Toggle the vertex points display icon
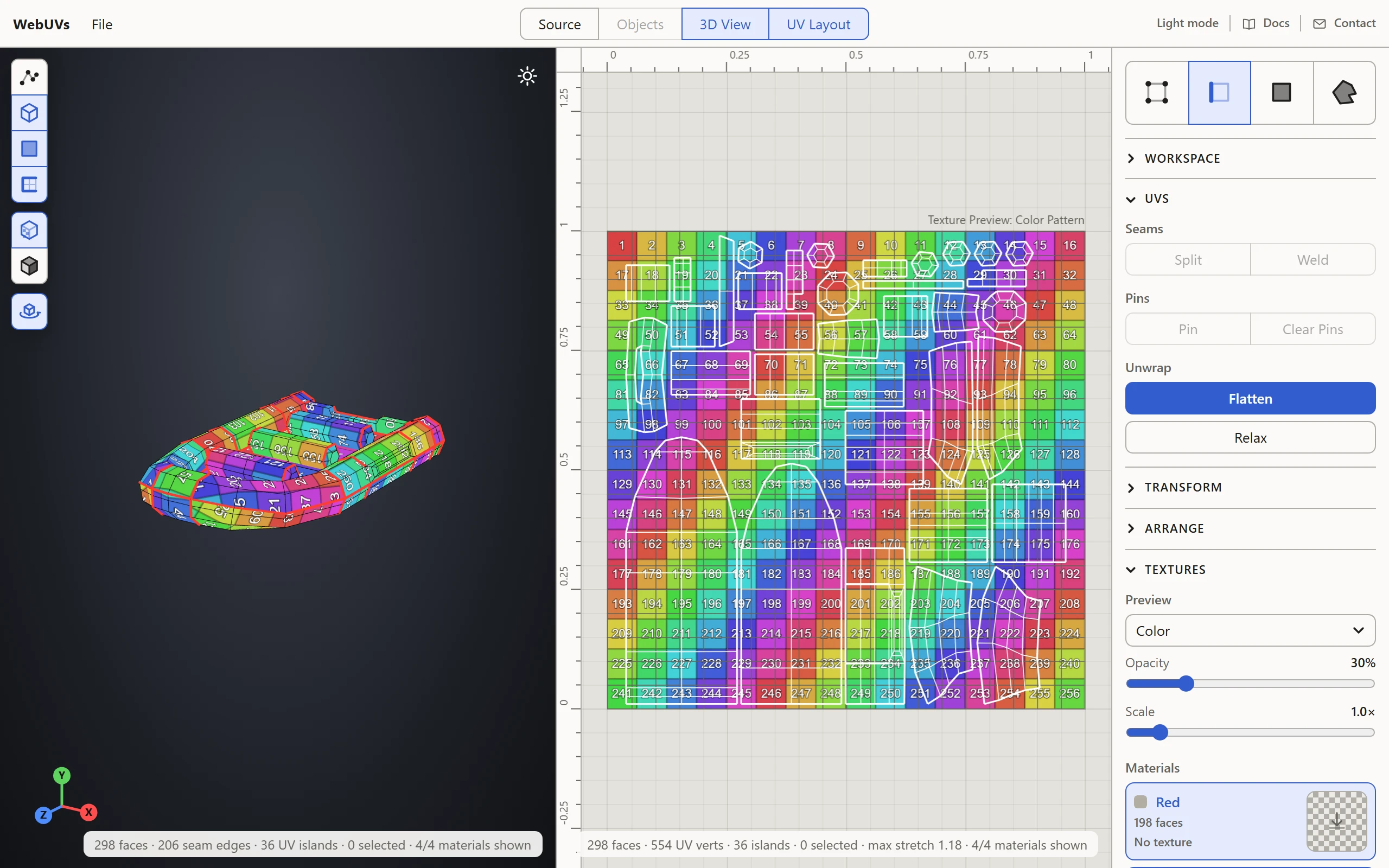 click(x=29, y=77)
